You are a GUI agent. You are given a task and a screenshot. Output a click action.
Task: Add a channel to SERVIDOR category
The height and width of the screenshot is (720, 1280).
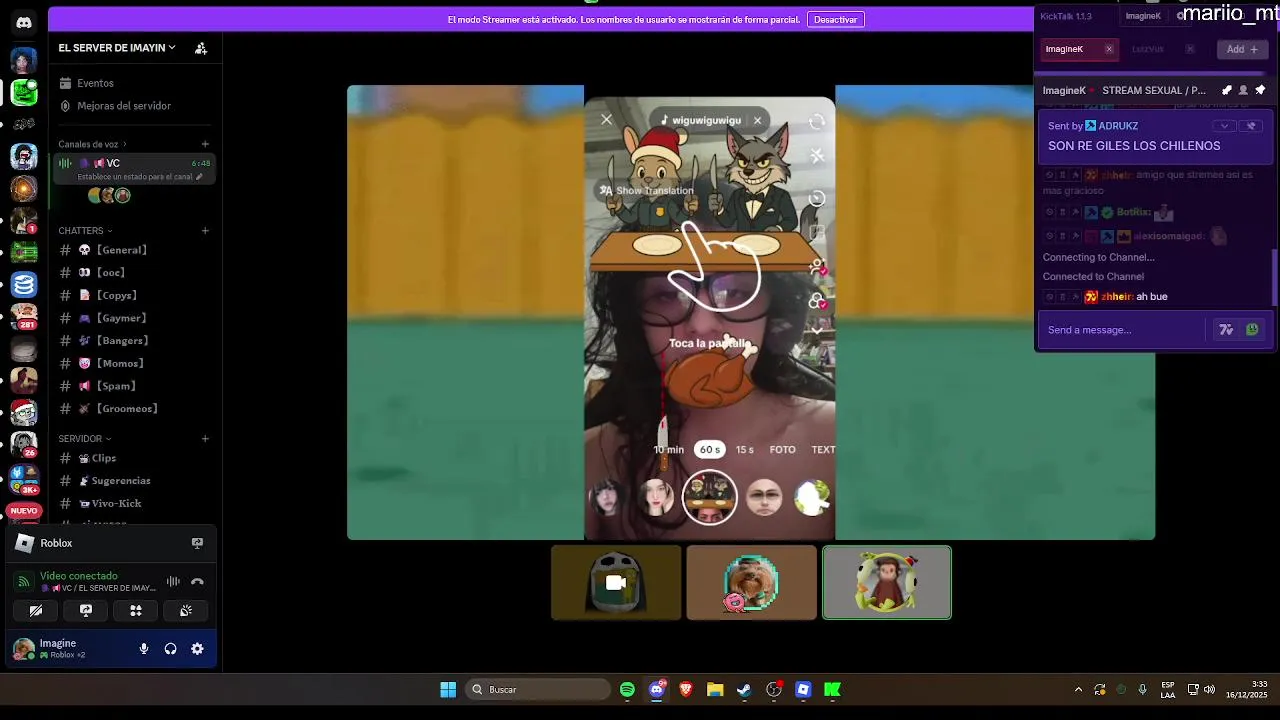pos(205,439)
